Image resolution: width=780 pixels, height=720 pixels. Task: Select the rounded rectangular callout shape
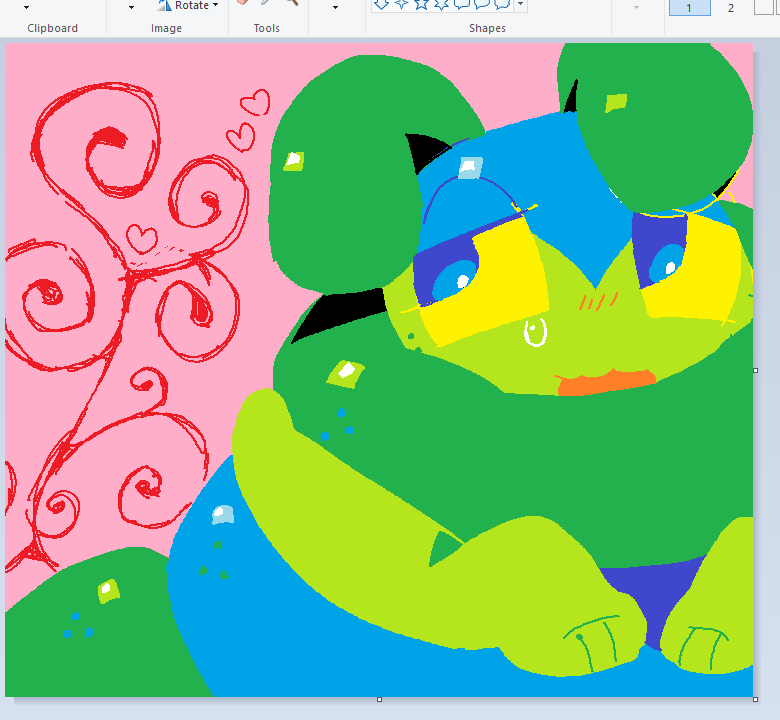(x=462, y=4)
